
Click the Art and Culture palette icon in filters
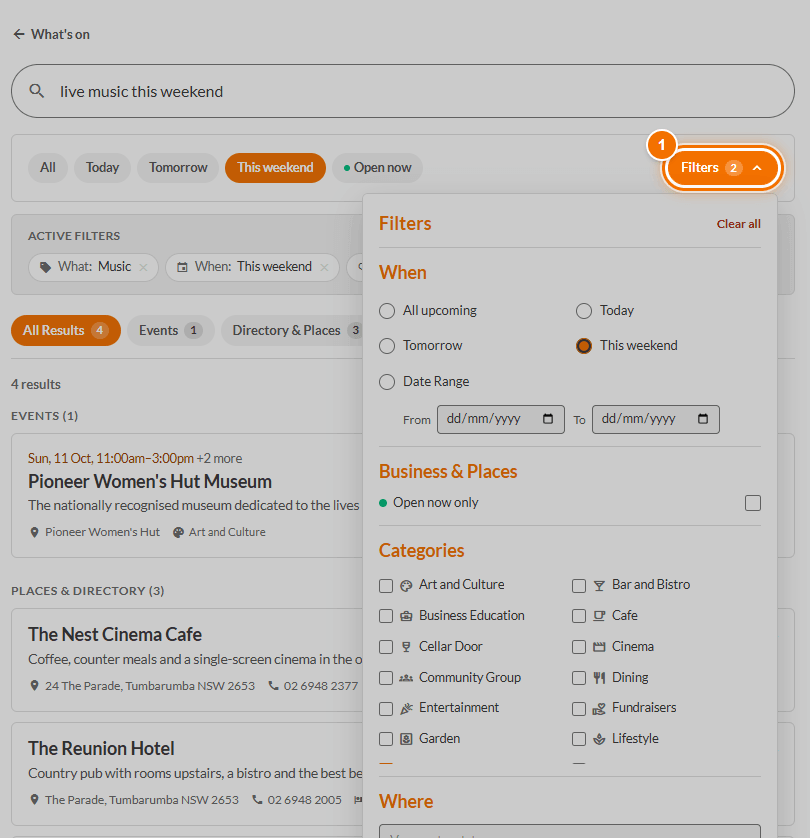(406, 586)
